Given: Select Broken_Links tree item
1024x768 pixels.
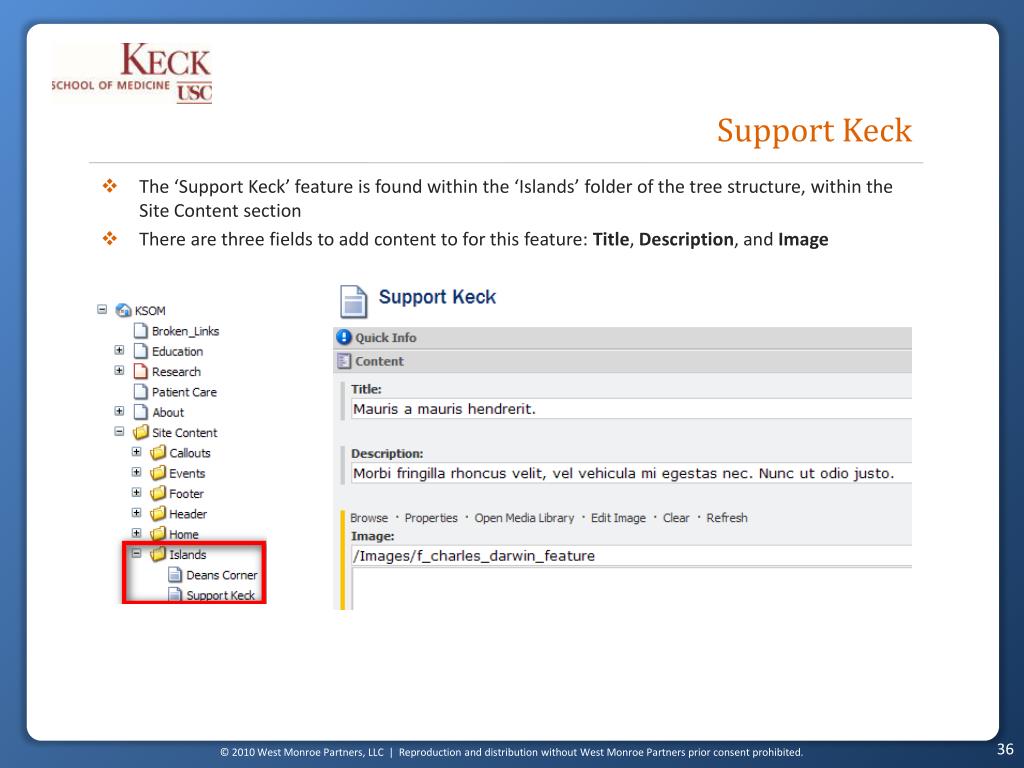Looking at the screenshot, I should pos(185,331).
